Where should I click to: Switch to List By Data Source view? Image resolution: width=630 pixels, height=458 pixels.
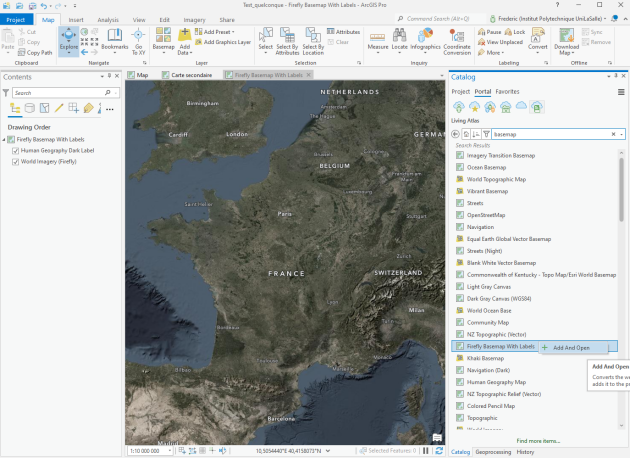[30, 108]
